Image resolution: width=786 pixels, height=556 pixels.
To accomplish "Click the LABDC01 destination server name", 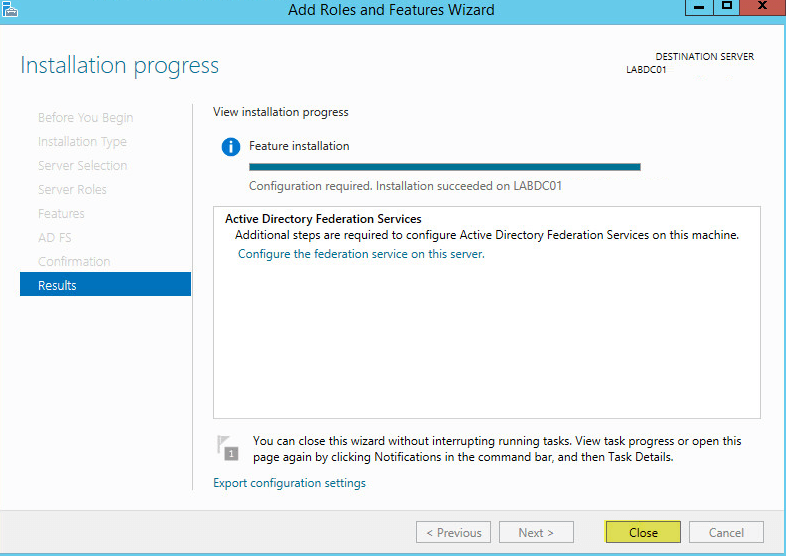I will click(x=646, y=70).
